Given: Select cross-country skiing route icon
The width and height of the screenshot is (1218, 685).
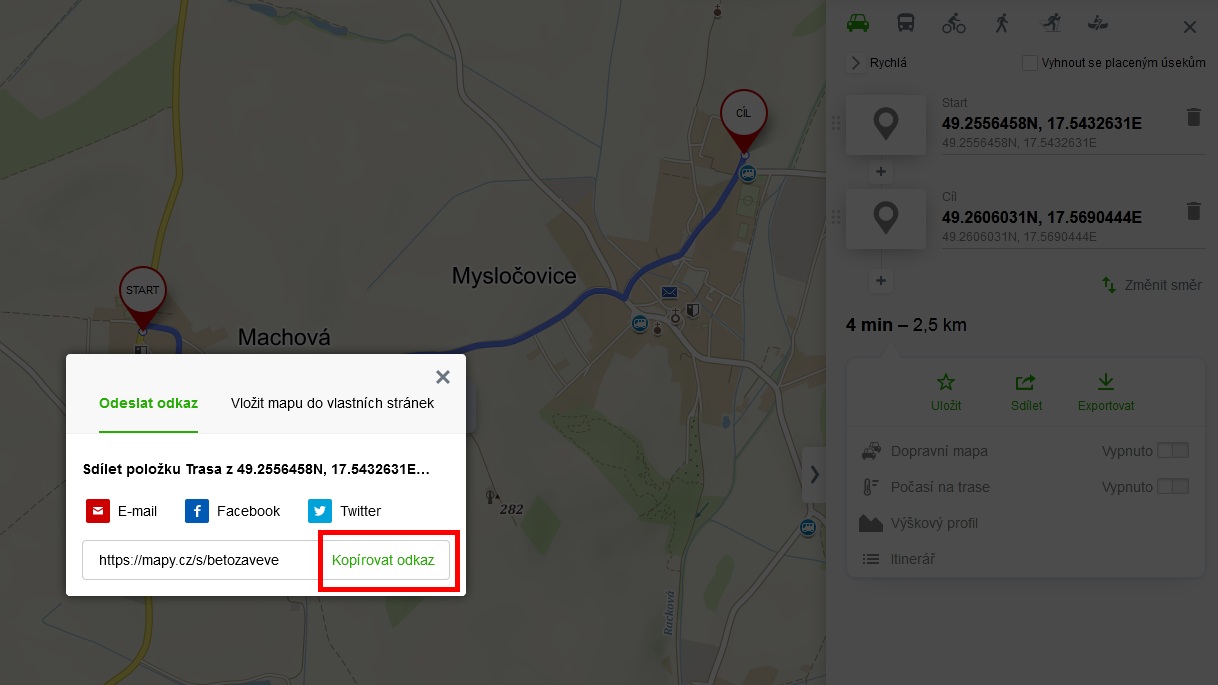Looking at the screenshot, I should pyautogui.click(x=1050, y=23).
